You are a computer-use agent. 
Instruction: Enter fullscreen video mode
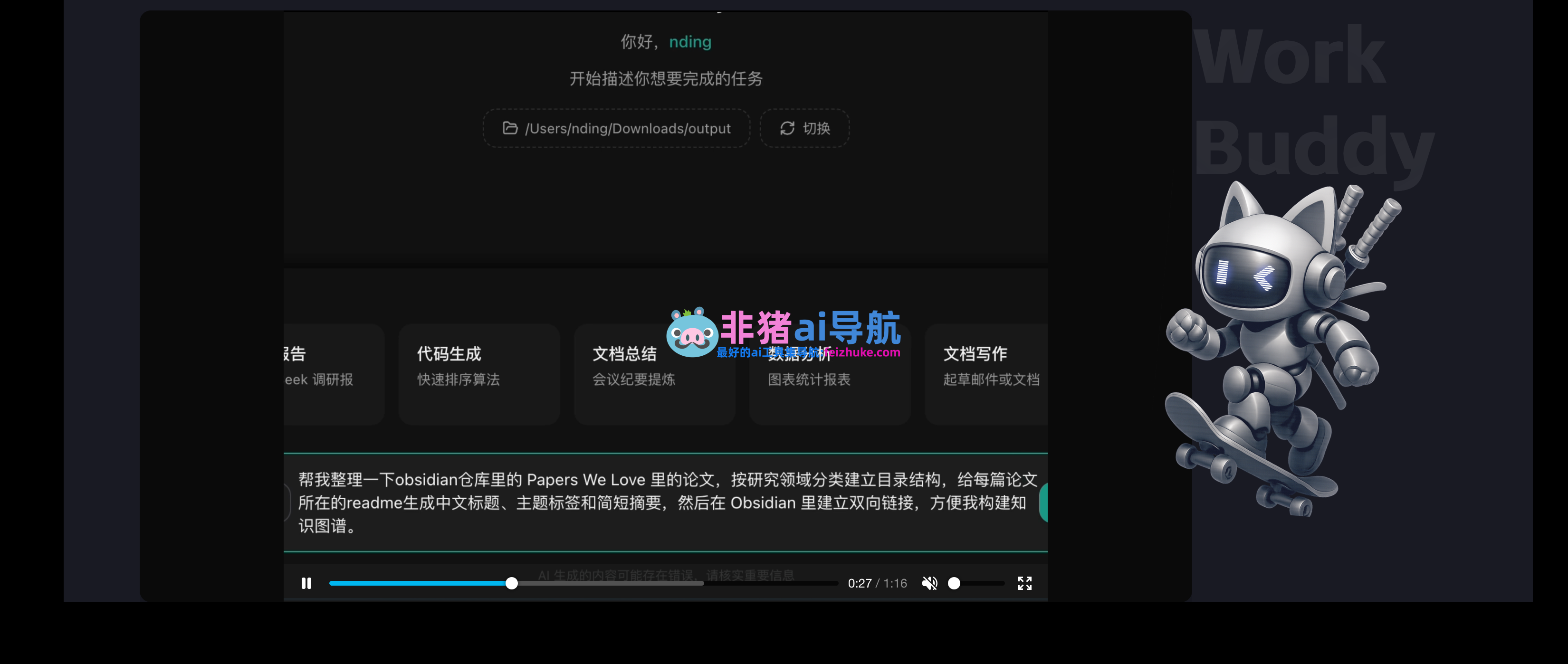point(1024,583)
